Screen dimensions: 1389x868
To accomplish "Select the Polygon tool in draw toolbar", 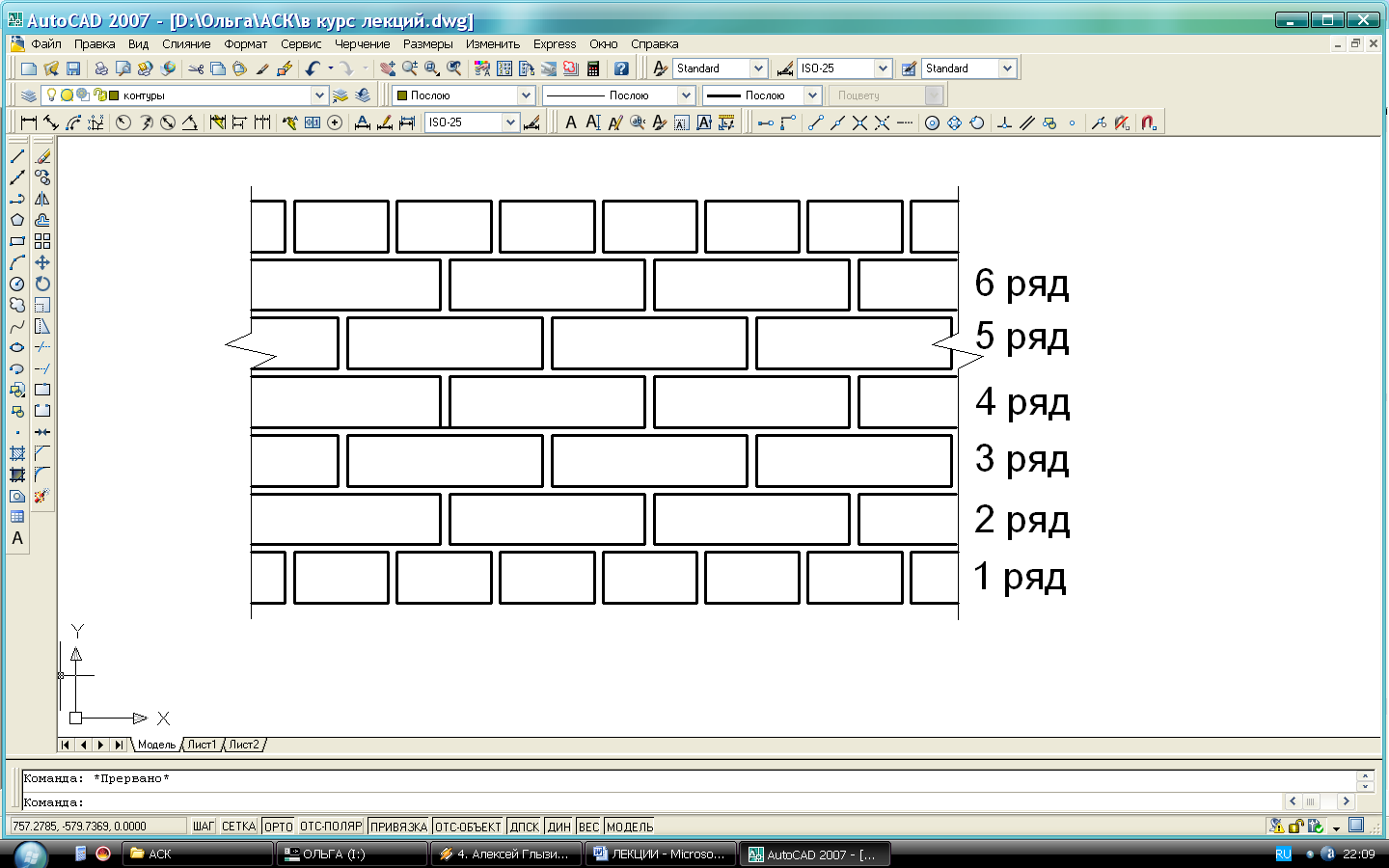I will click(x=17, y=220).
